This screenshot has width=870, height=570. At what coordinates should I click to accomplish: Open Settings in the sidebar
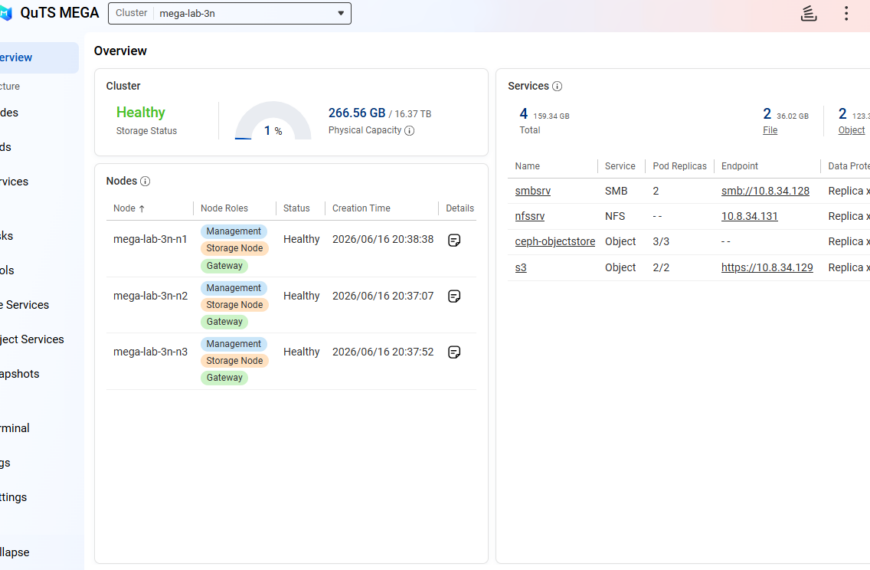13,497
